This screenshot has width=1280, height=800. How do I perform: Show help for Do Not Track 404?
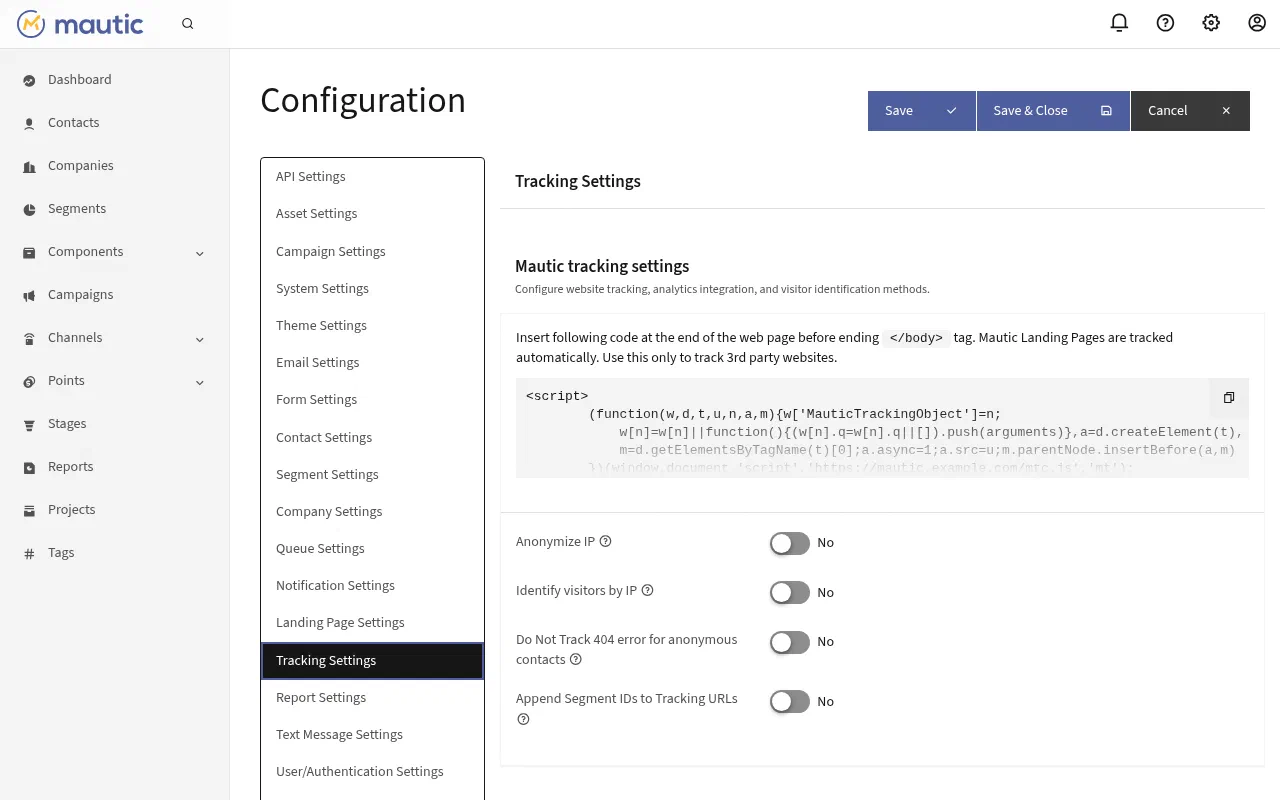[x=575, y=660]
